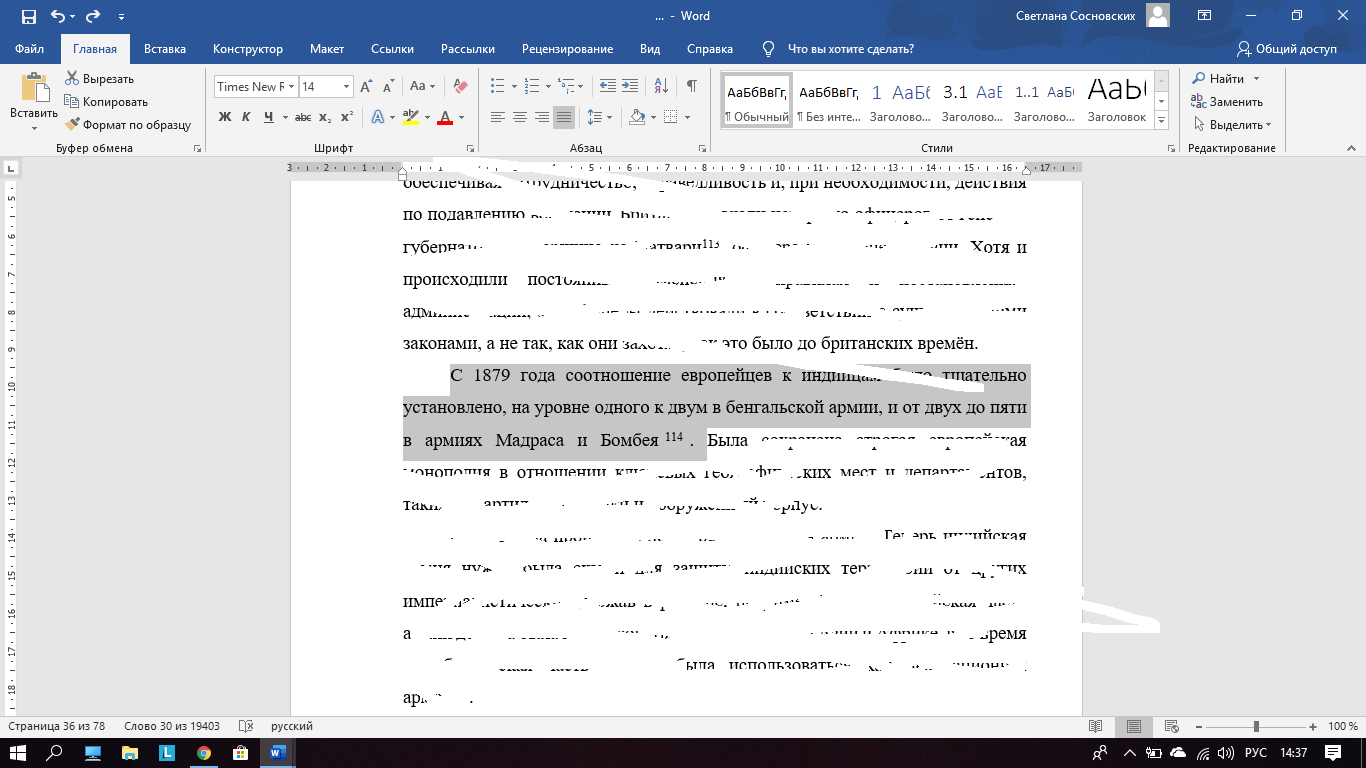
Task: Toggle strikethrough (abc) formatting
Action: pos(304,117)
